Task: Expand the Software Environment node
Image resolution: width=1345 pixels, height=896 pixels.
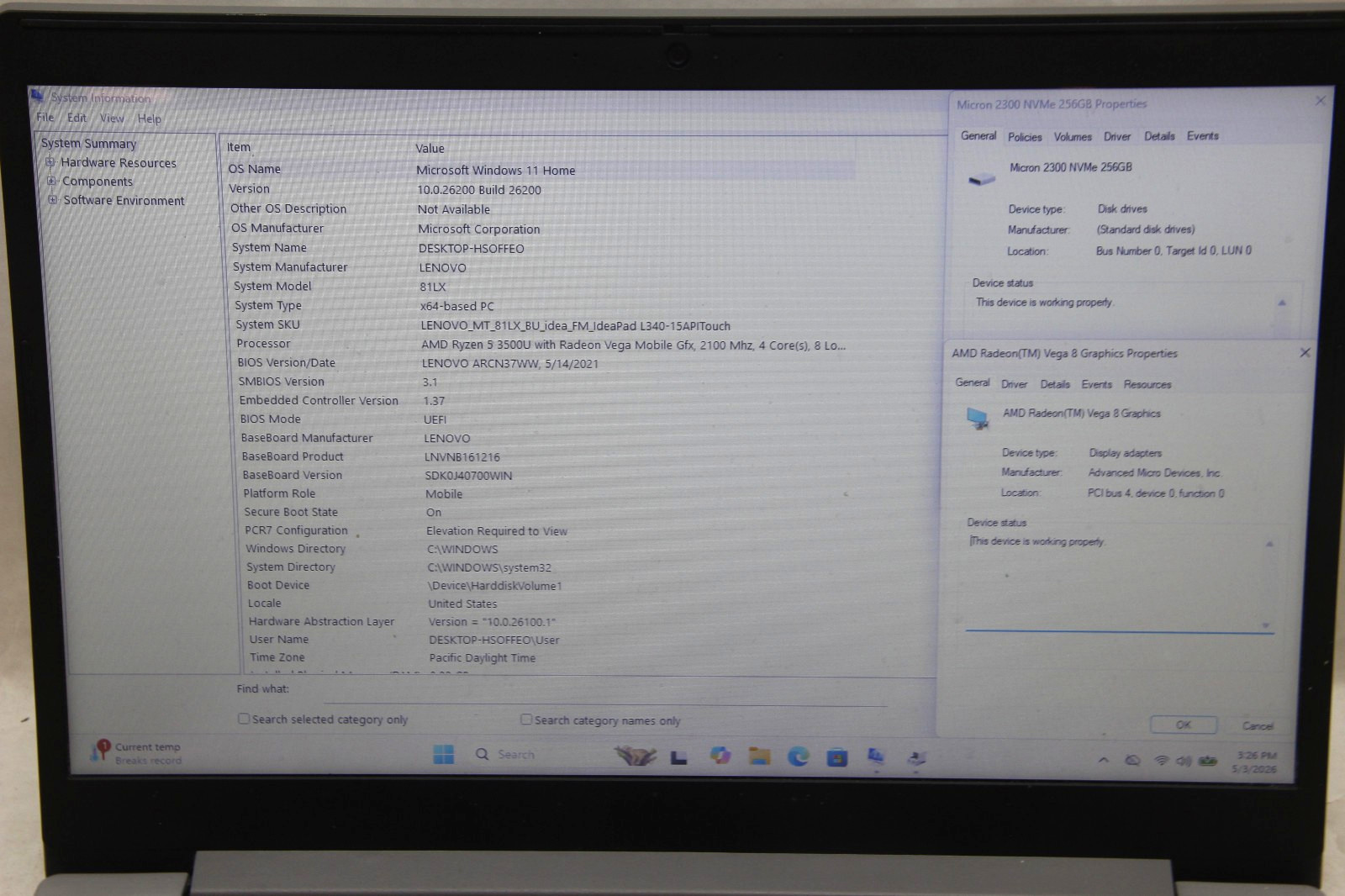Action: (53, 200)
